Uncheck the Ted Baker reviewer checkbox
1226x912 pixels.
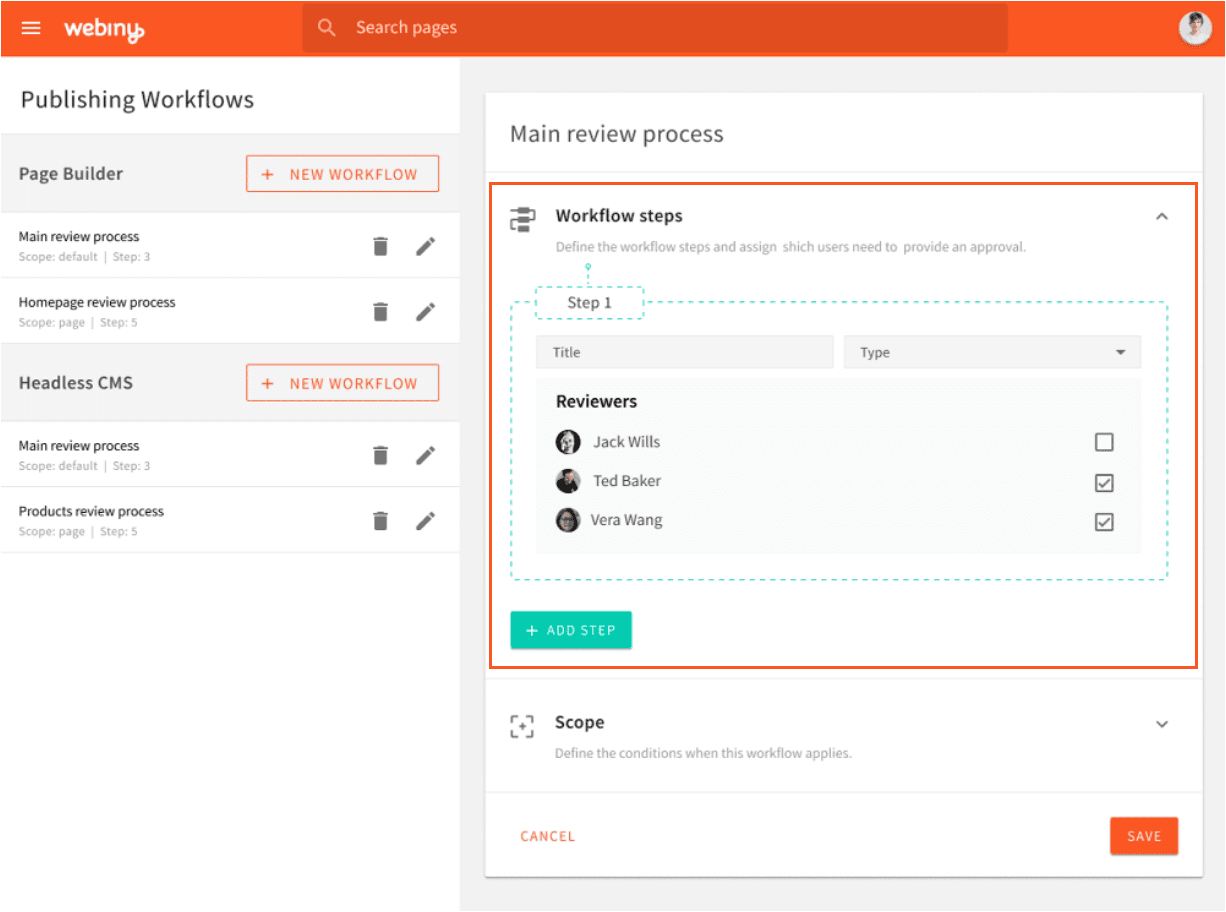(1104, 483)
